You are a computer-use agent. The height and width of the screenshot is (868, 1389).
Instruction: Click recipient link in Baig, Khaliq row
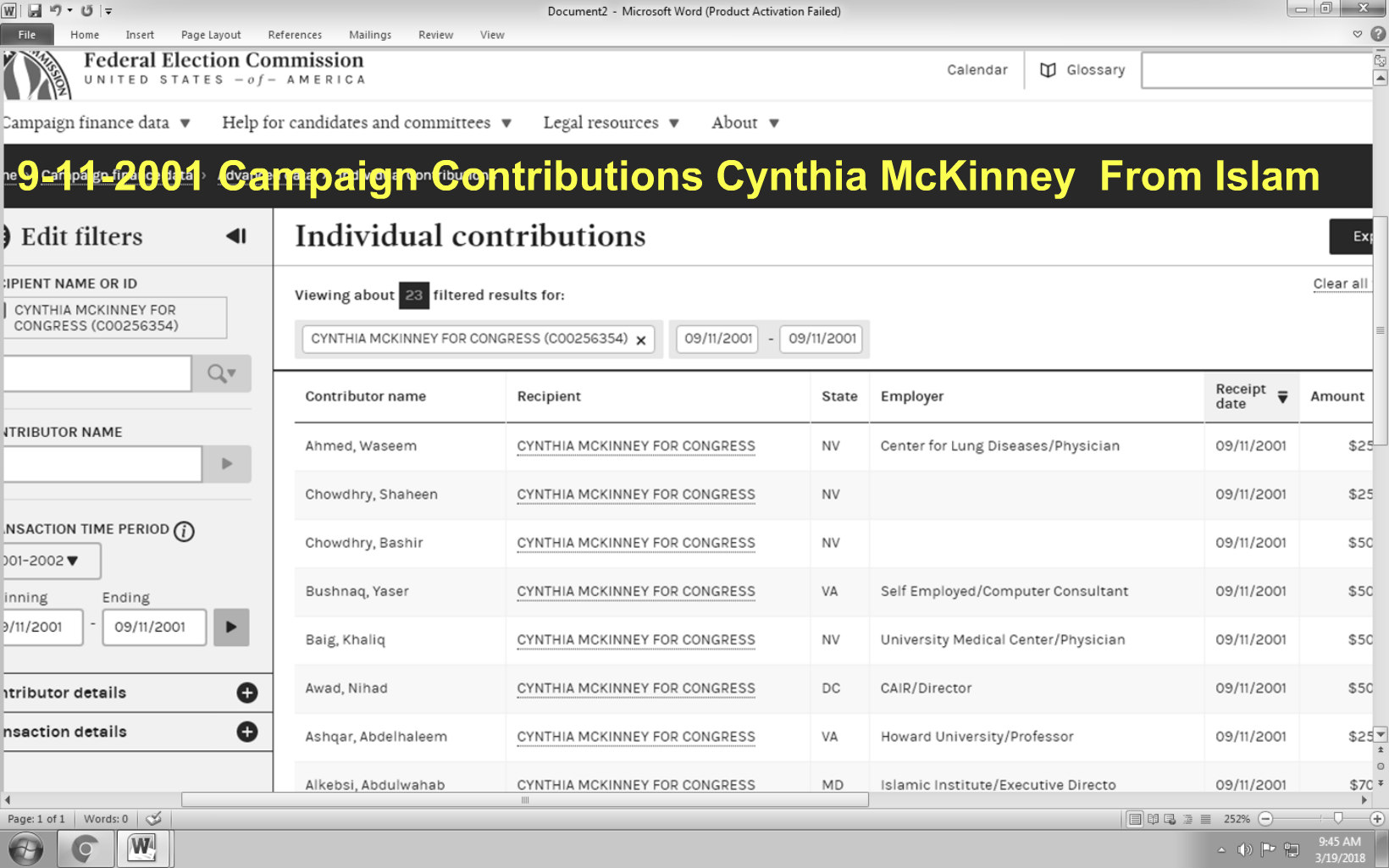636,640
